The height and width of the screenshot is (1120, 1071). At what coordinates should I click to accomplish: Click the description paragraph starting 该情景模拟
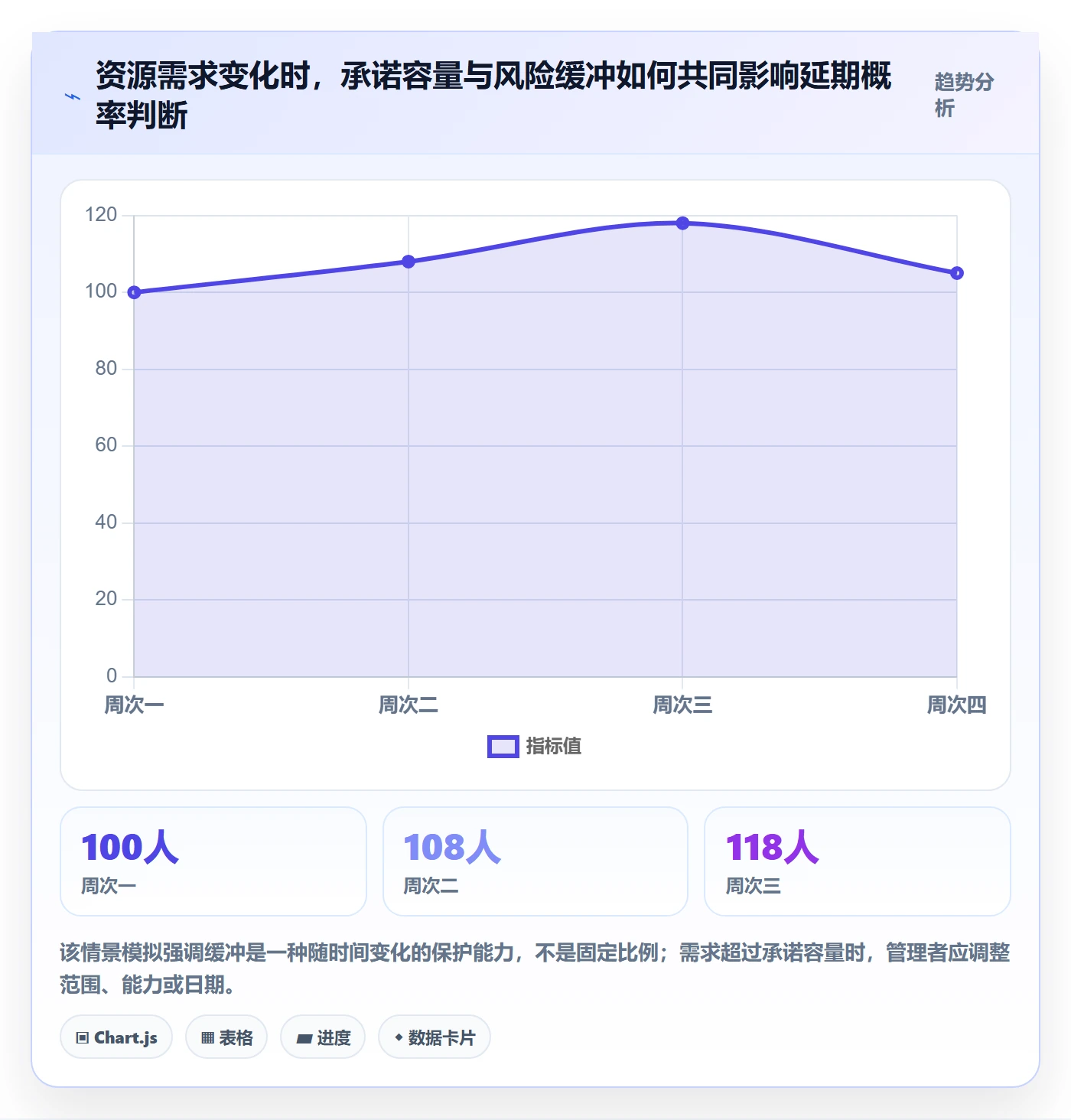(535, 969)
